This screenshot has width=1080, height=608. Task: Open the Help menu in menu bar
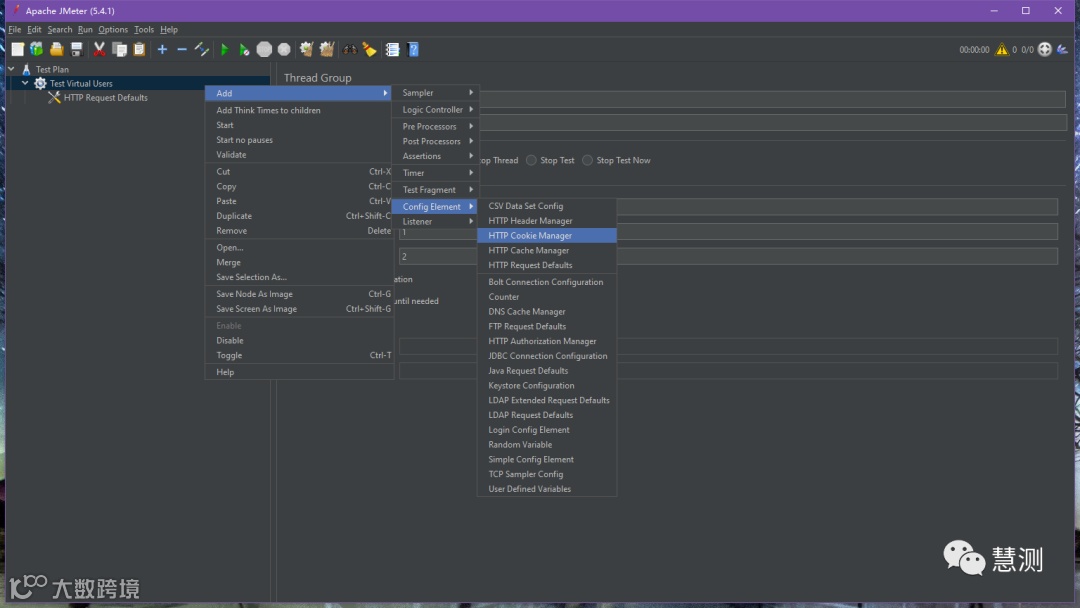click(x=169, y=30)
